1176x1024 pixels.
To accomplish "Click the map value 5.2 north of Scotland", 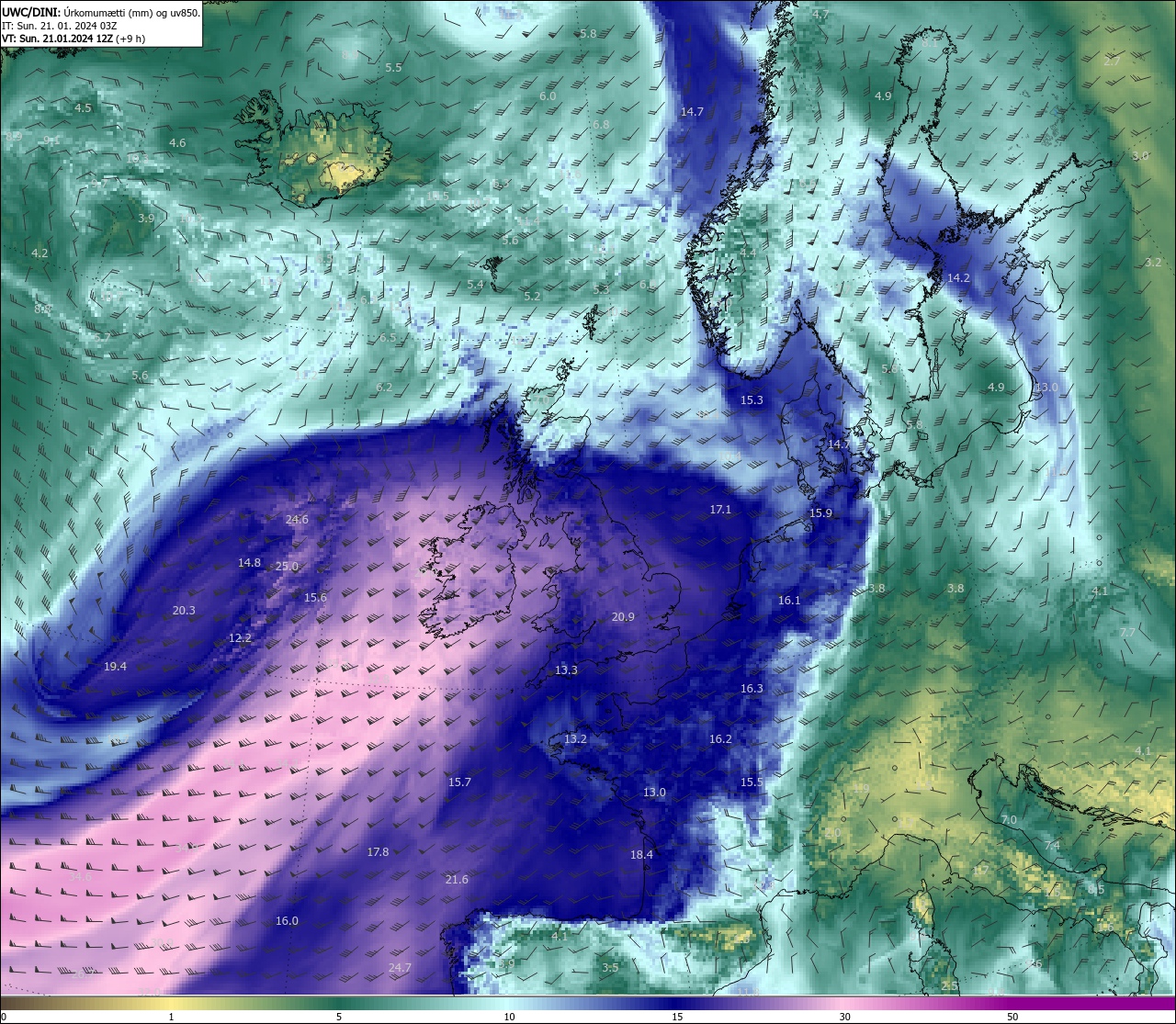I will 532,296.
